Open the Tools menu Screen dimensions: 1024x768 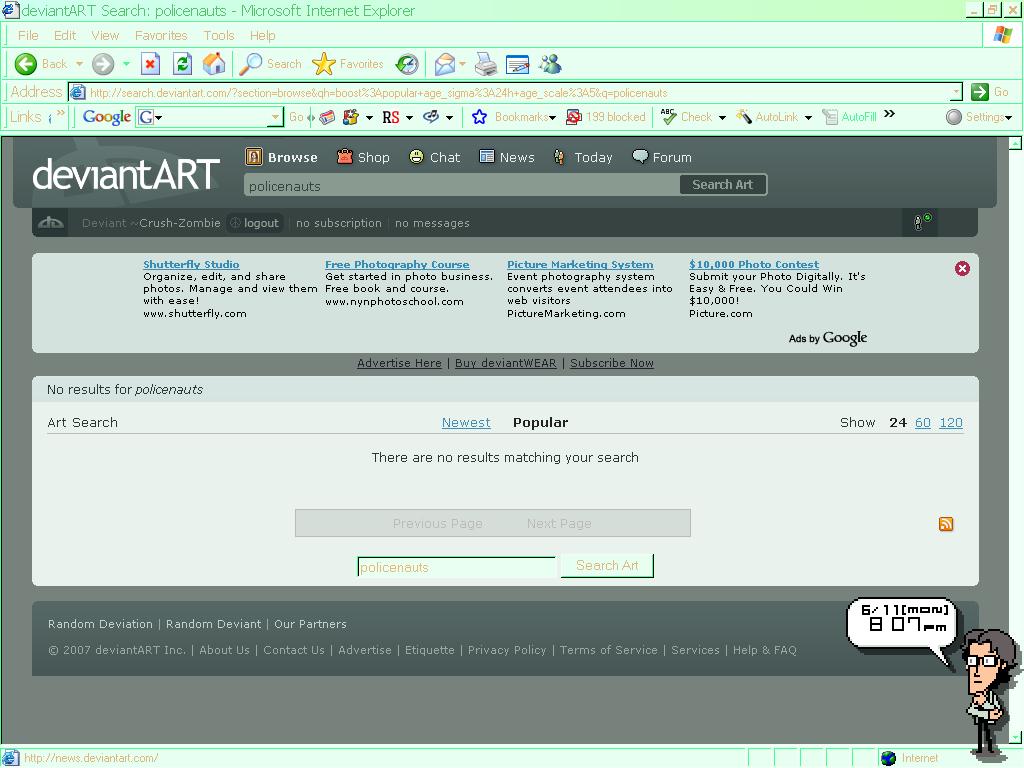[x=218, y=35]
